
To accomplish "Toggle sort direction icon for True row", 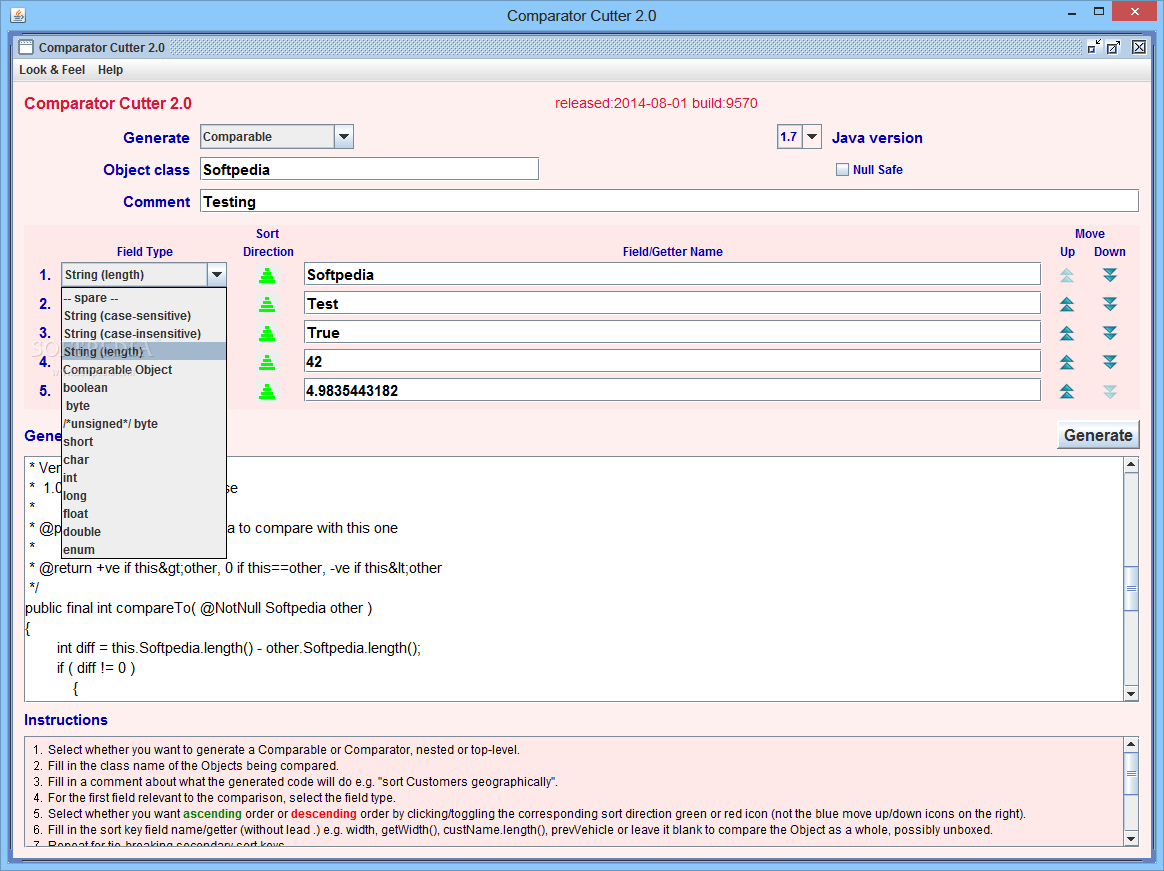I will pyautogui.click(x=267, y=333).
